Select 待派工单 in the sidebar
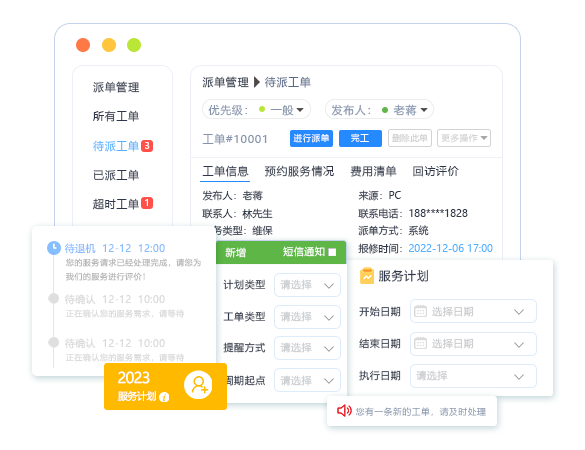 tap(116, 146)
